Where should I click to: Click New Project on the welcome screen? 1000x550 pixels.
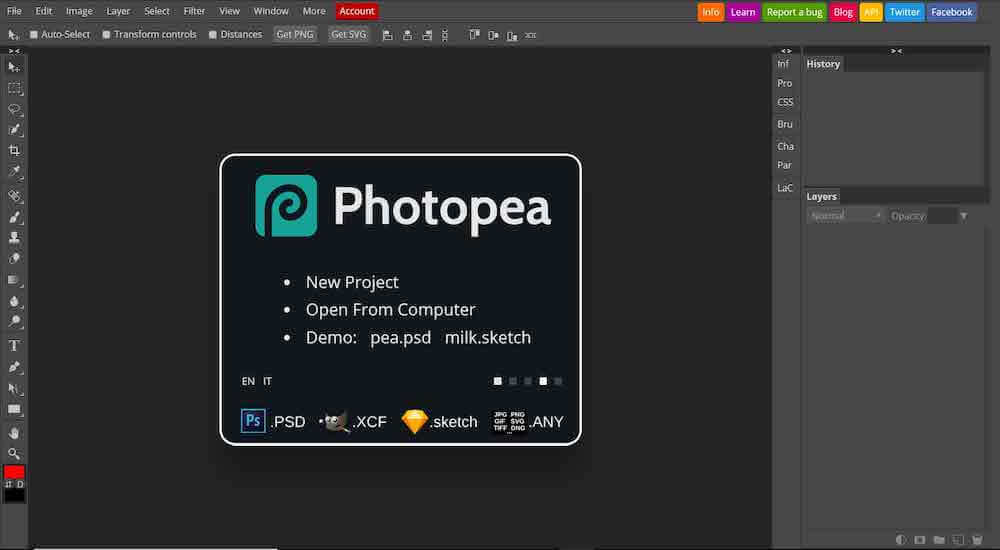tap(352, 282)
